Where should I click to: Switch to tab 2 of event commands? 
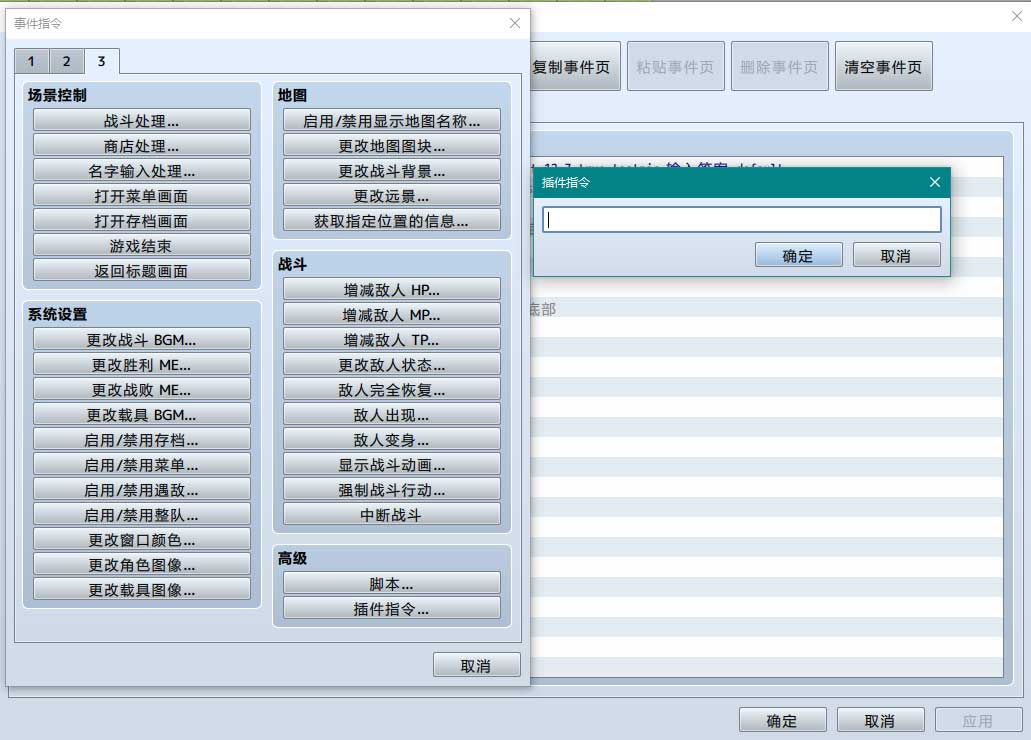[x=66, y=61]
